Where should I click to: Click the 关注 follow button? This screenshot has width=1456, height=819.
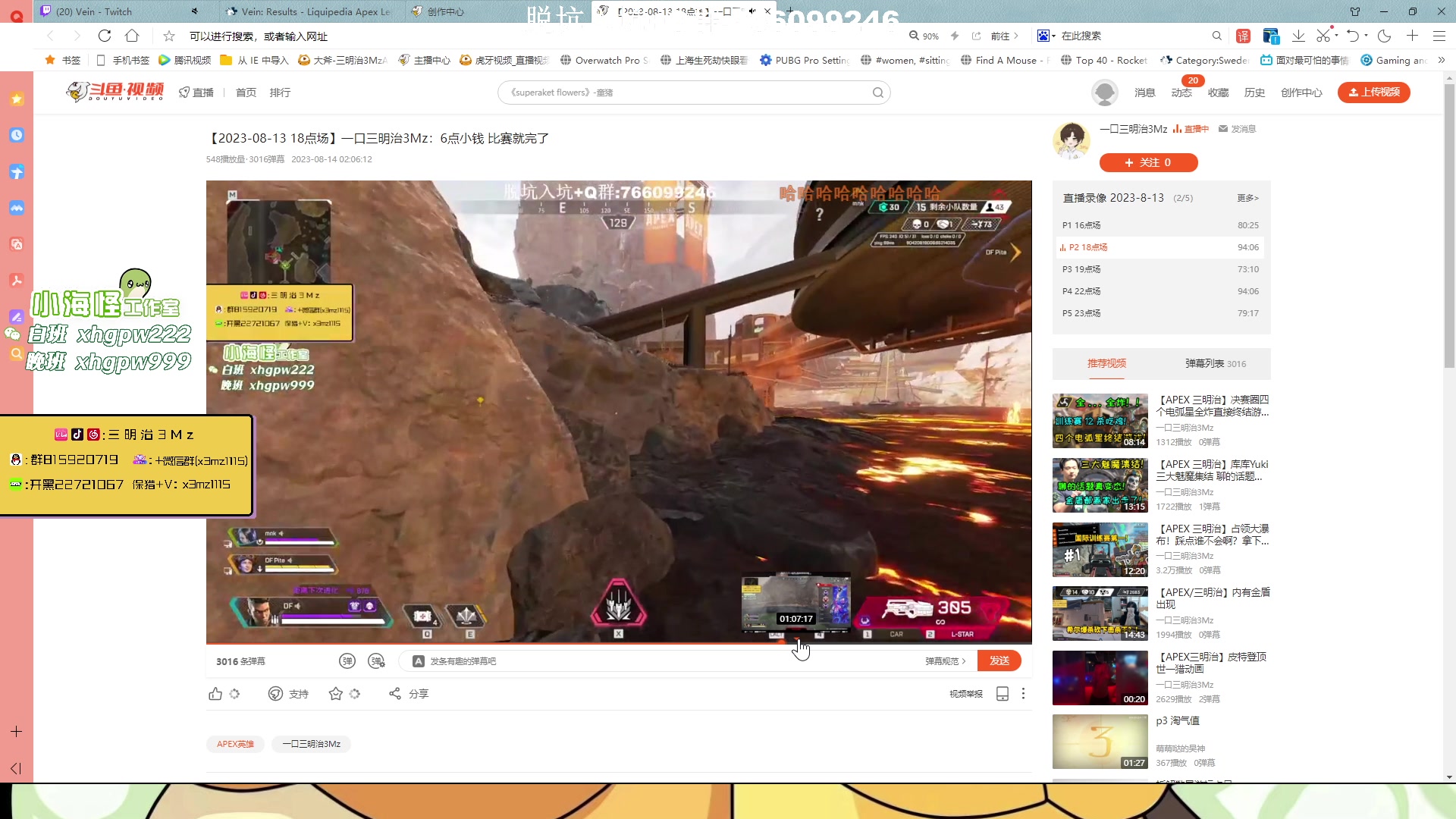(x=1148, y=162)
